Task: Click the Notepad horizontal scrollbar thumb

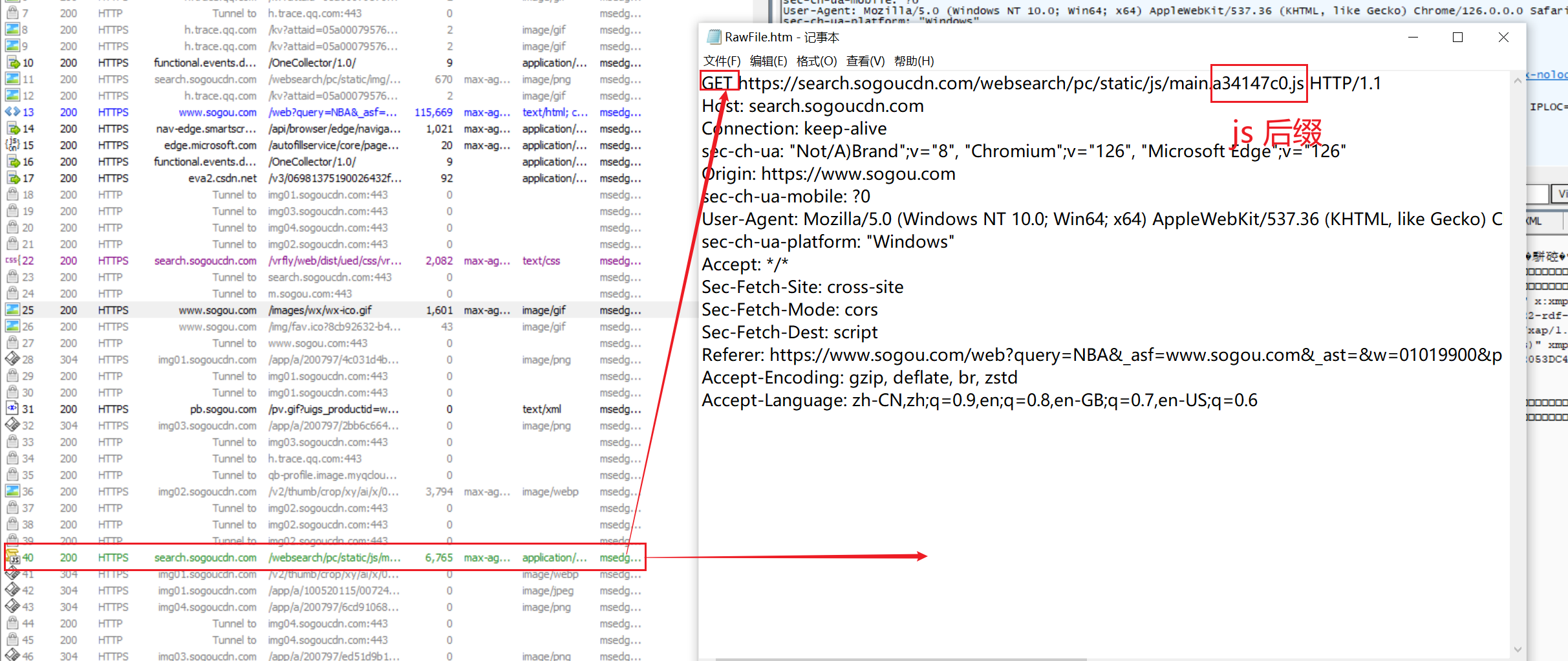Action: pyautogui.click(x=902, y=659)
